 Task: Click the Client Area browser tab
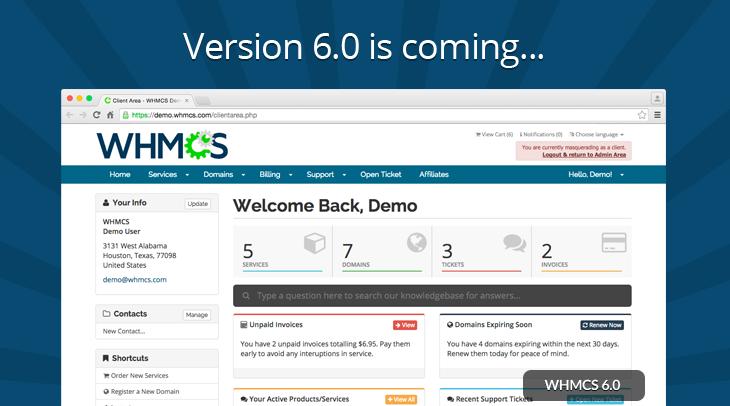[146, 101]
